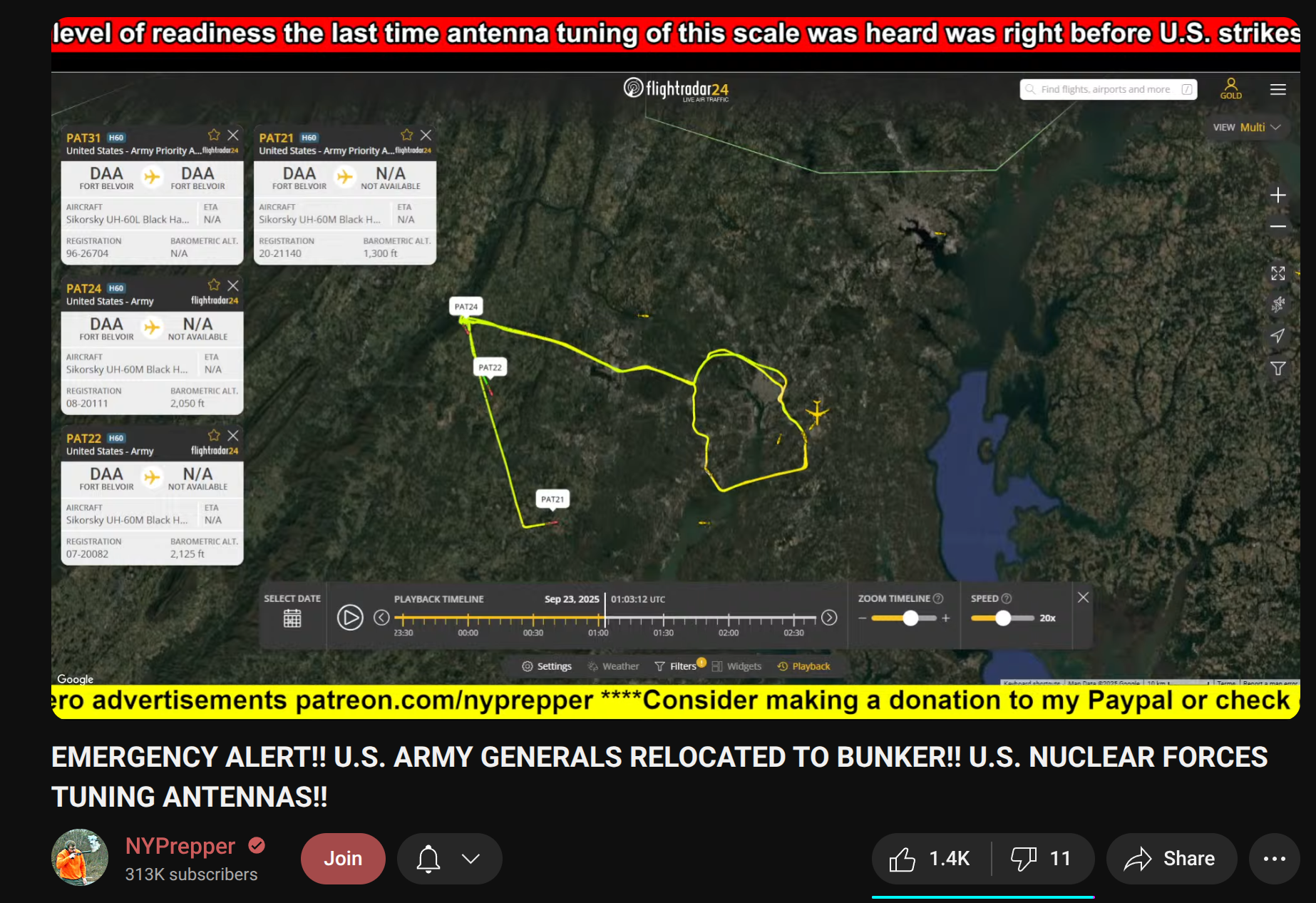Increase zoom timeline with plus
Viewport: 1316px width, 903px height.
click(946, 618)
